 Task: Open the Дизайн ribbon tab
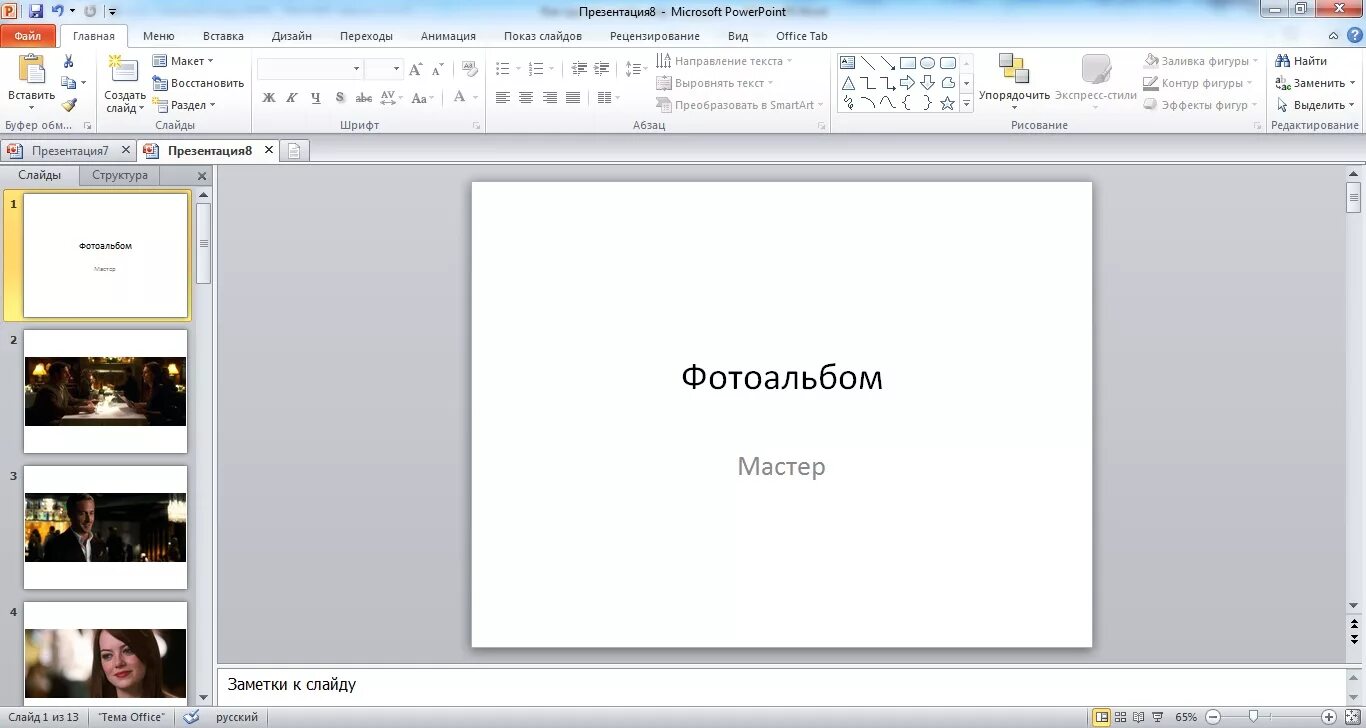pos(292,36)
